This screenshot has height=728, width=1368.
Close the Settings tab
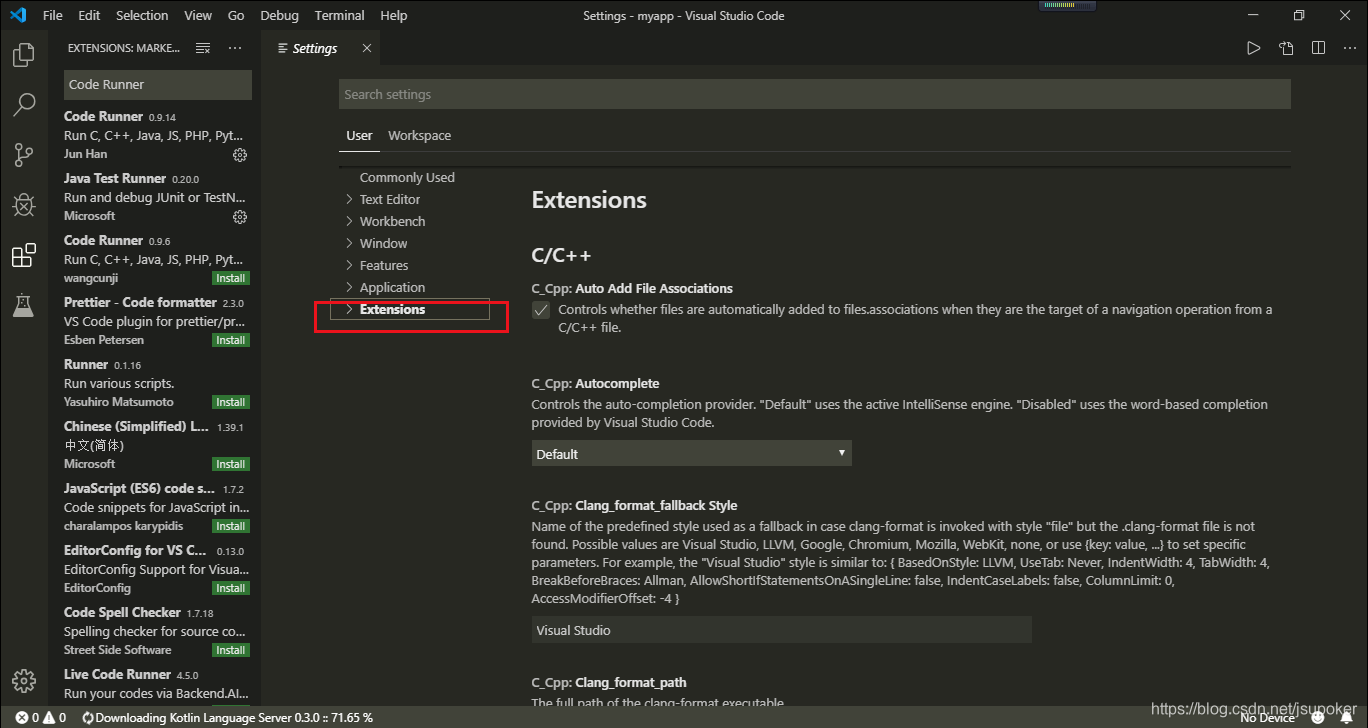[367, 48]
